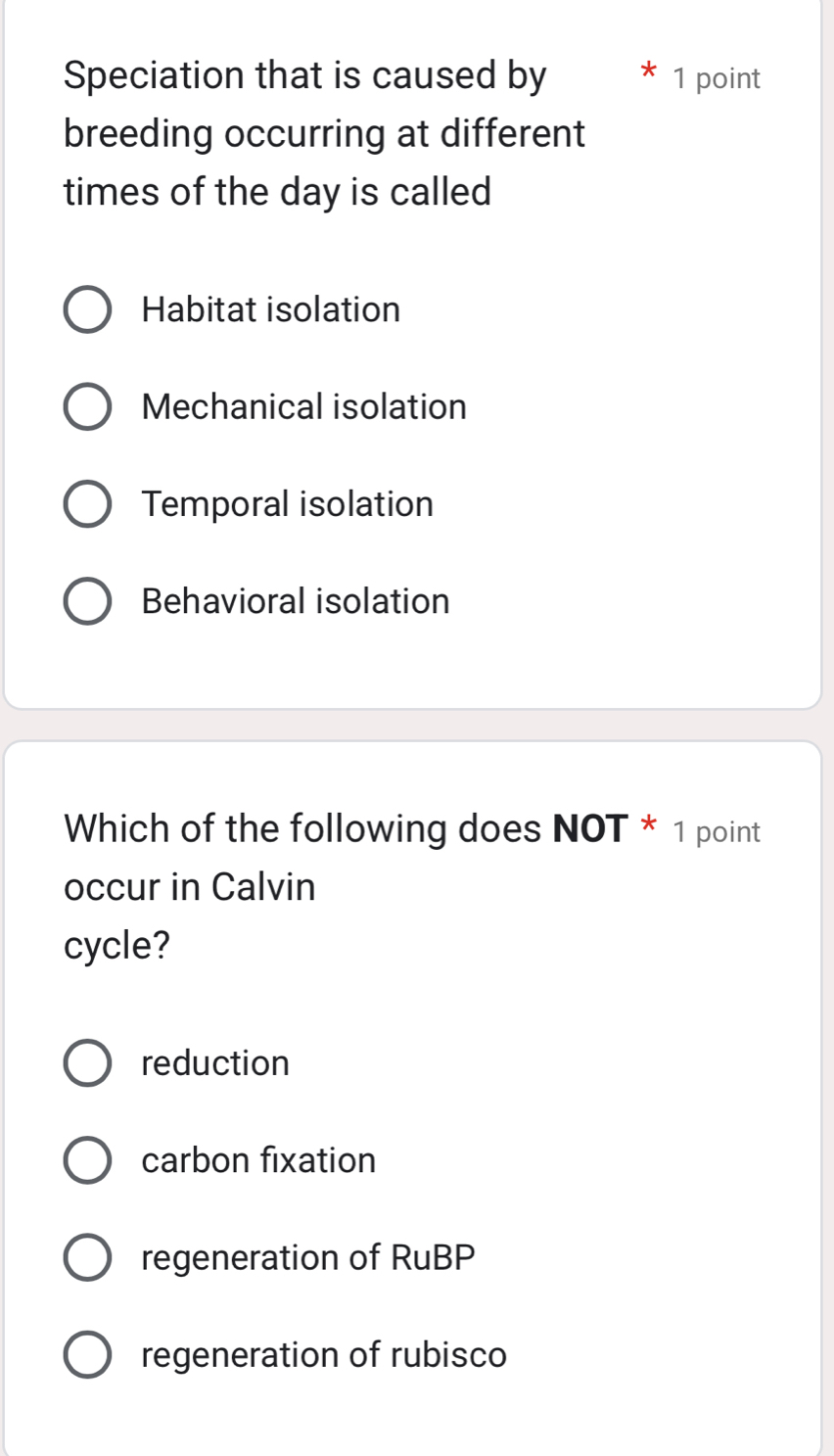The image size is (834, 1456).
Task: Select the Temporal isolation radio button
Action: click(x=87, y=503)
